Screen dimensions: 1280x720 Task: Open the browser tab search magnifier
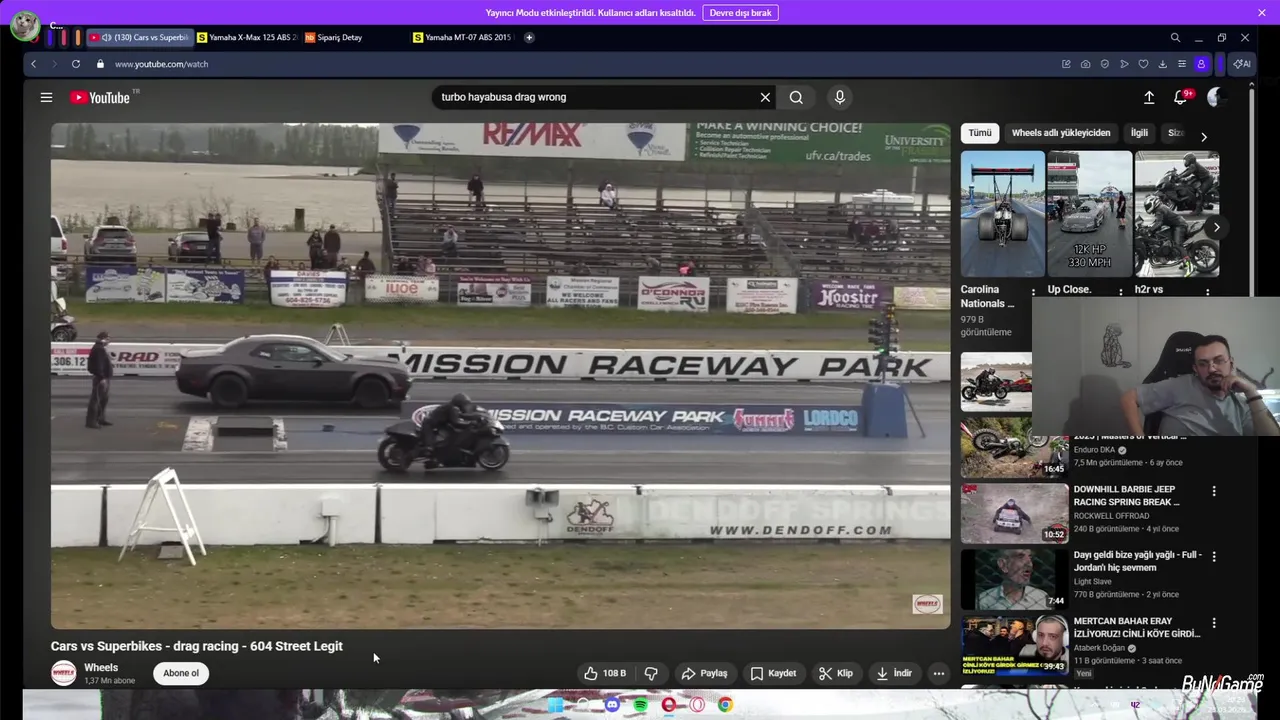1175,37
